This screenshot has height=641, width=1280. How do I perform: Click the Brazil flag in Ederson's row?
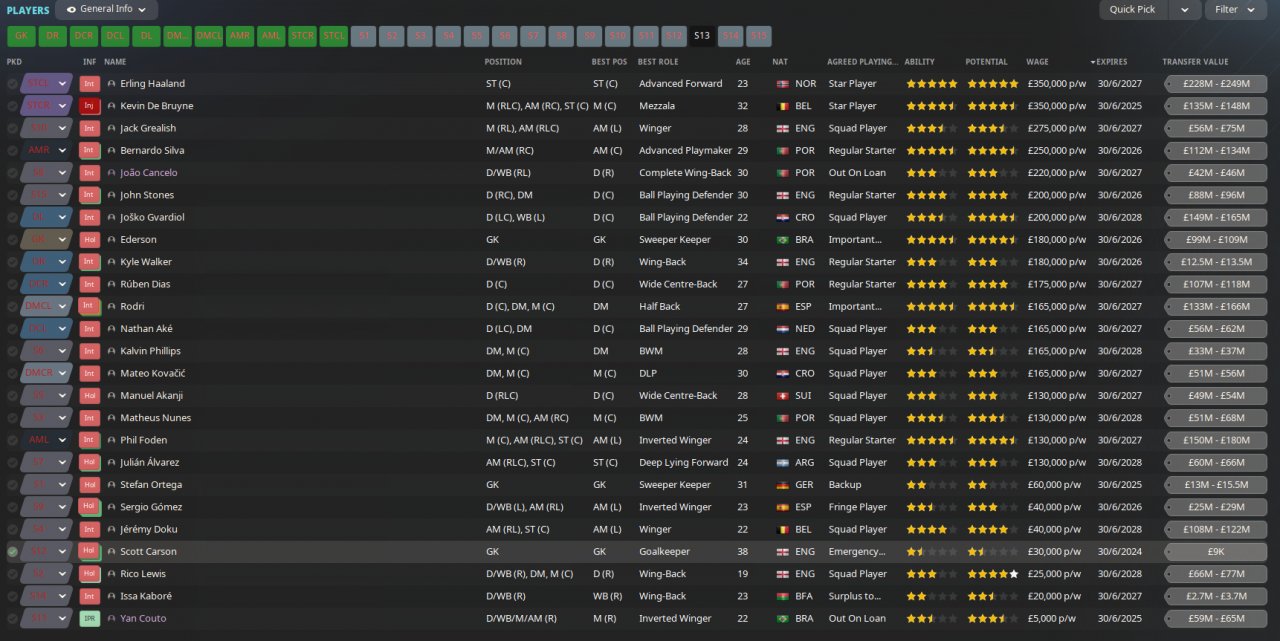point(782,240)
